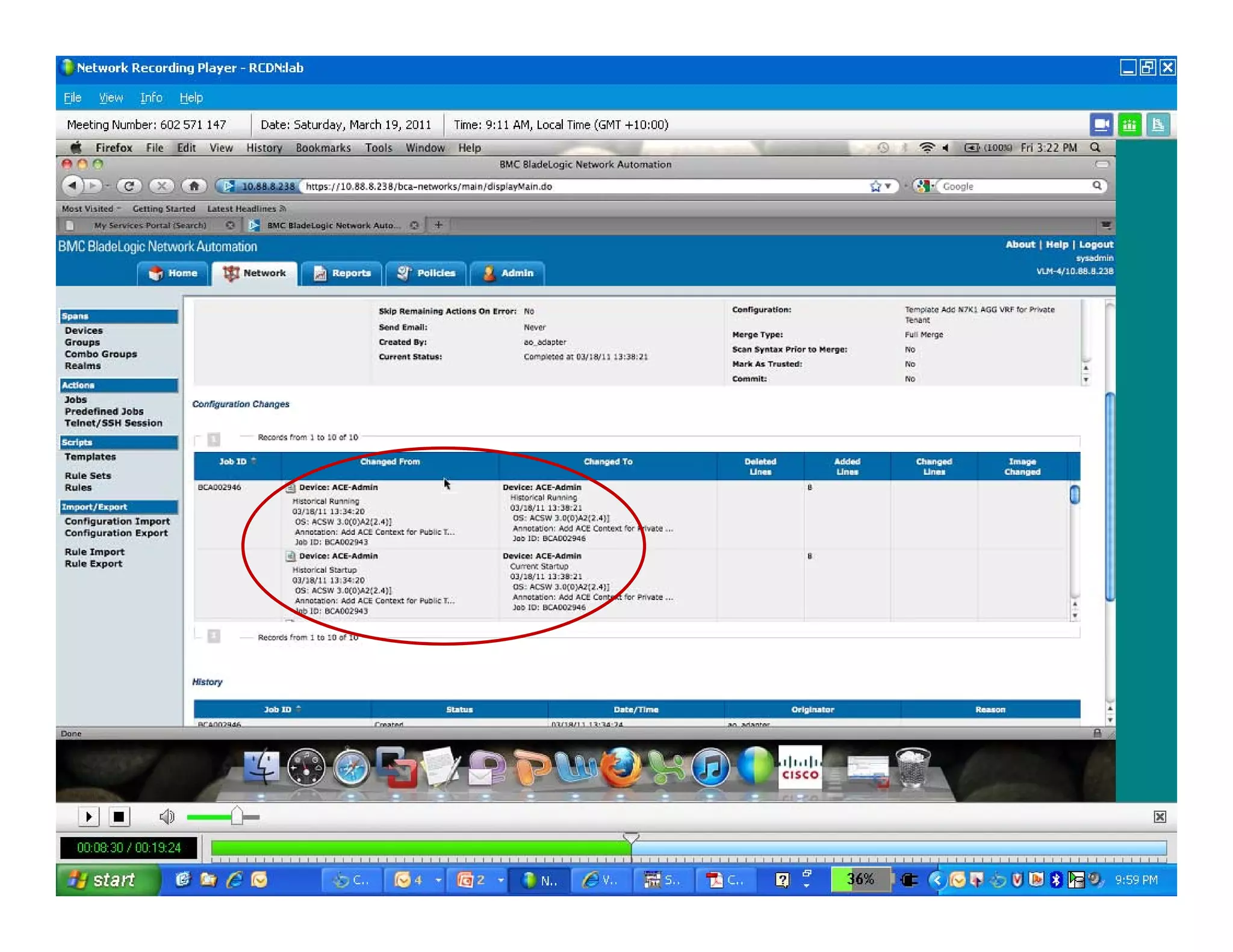
Task: Click the page vertical scrollbar thumb
Action: 1110,496
